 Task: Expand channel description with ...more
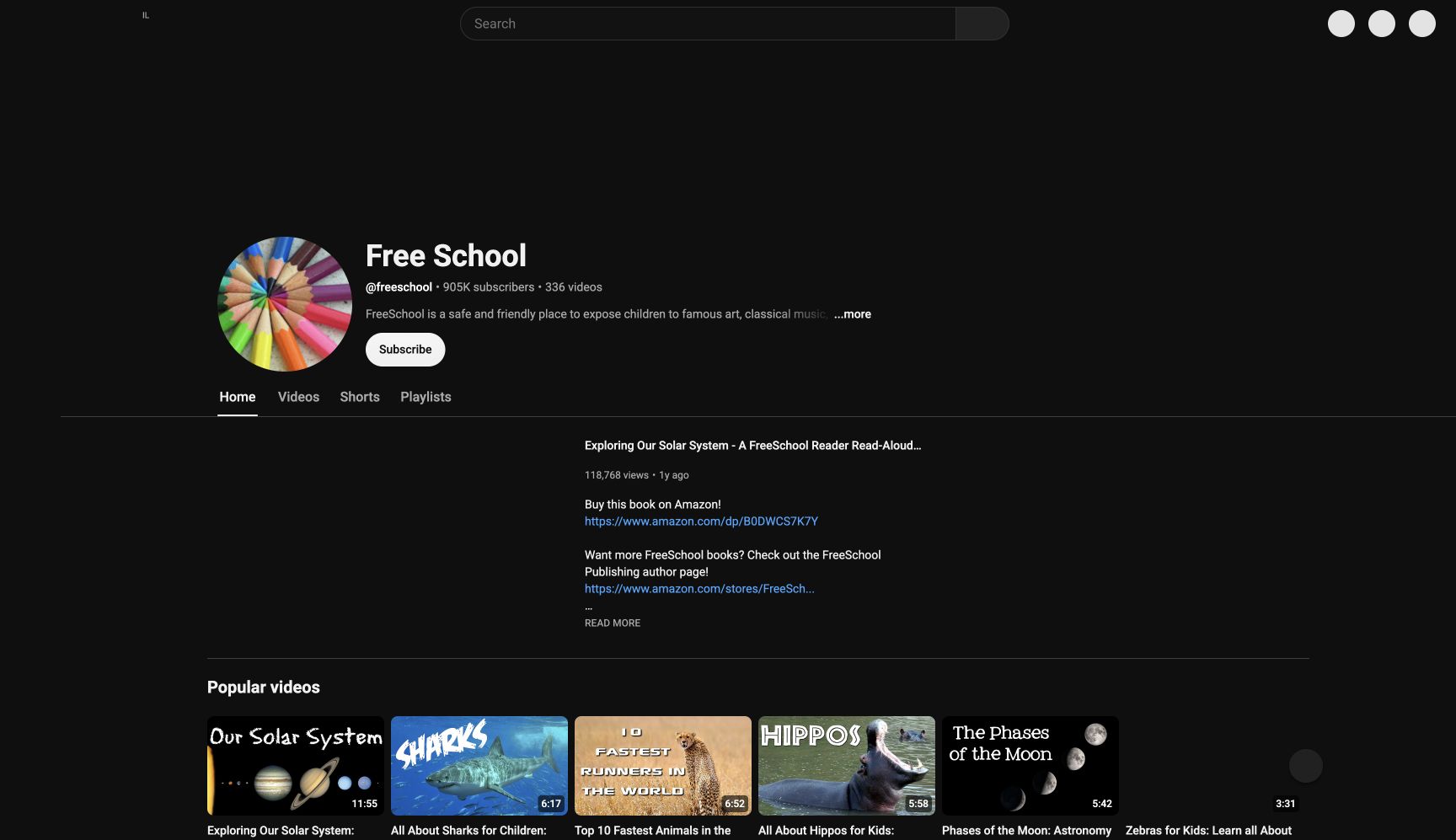tap(853, 314)
